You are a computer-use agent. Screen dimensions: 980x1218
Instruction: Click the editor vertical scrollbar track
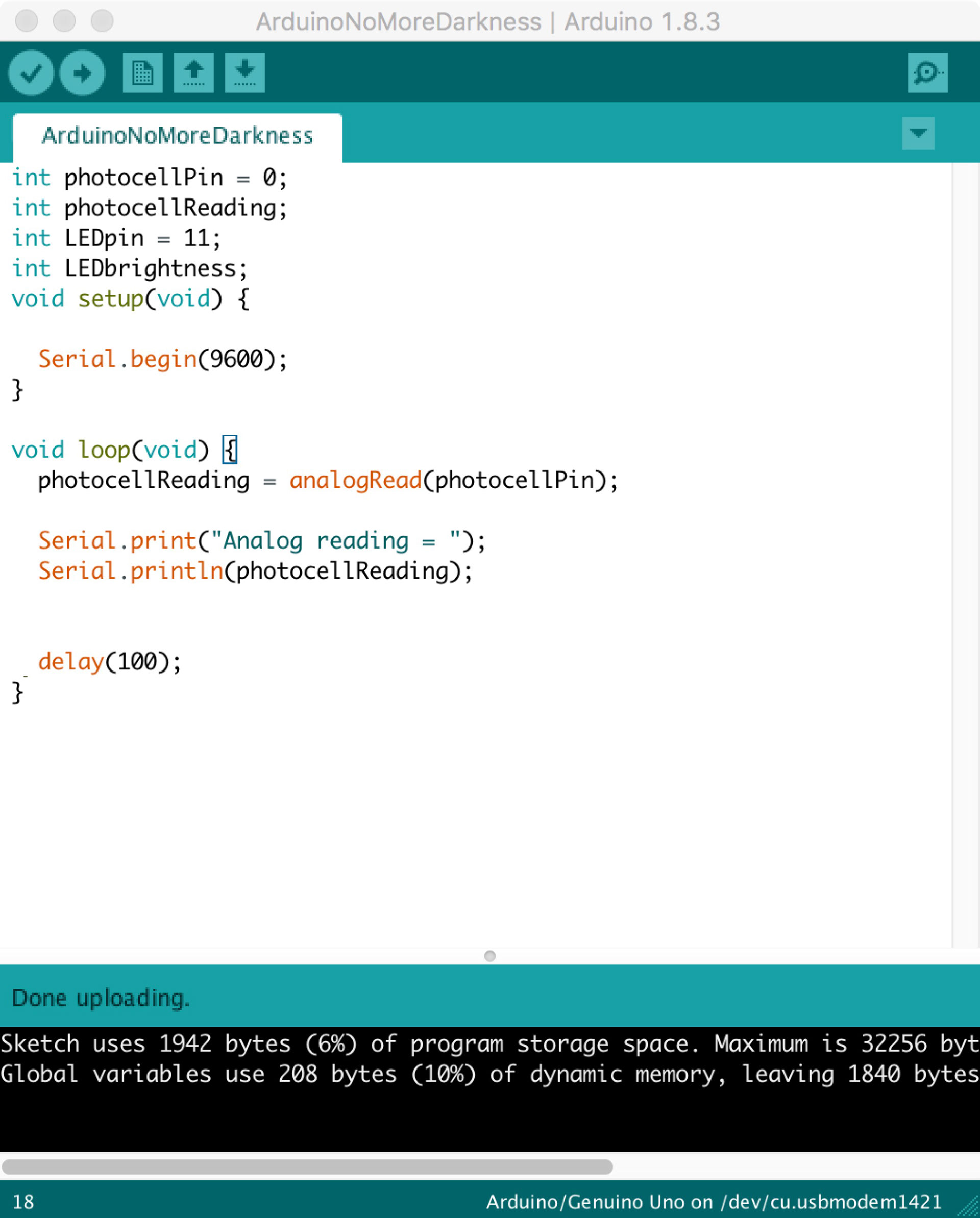[966, 555]
